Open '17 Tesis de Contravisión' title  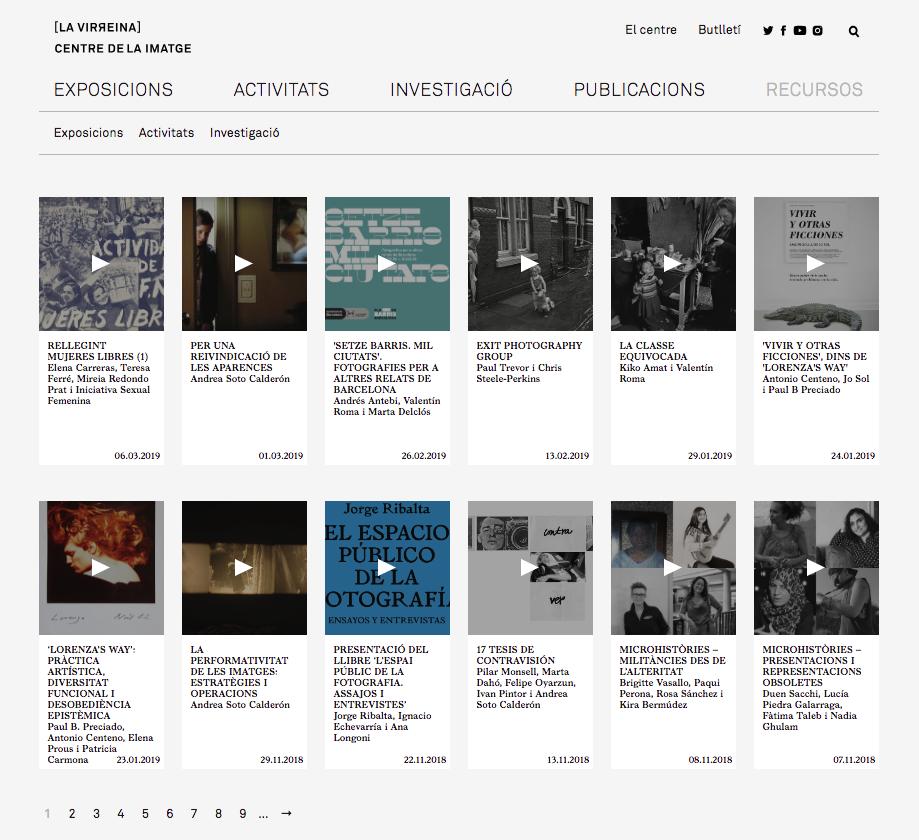[516, 655]
